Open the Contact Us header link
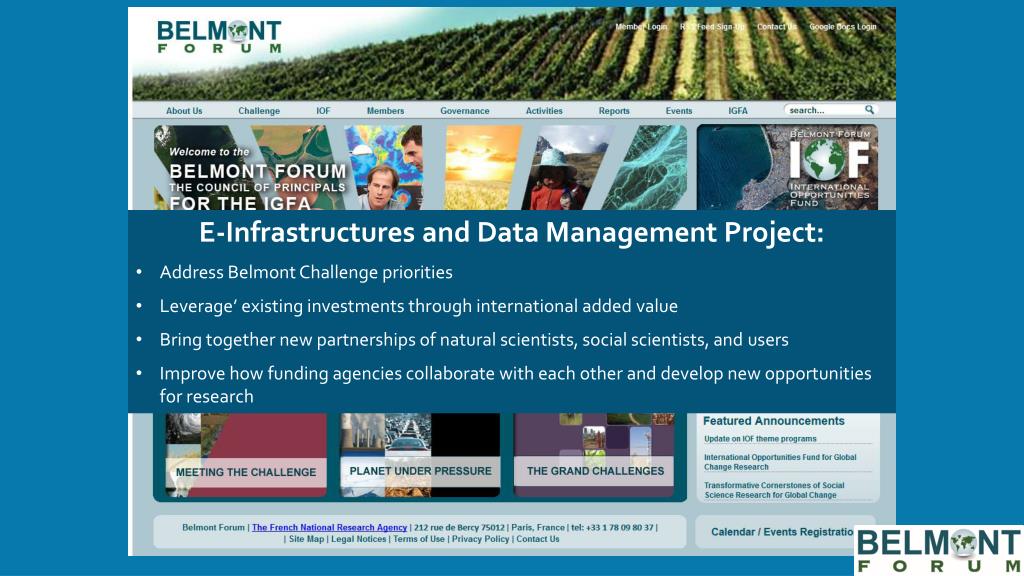 tap(776, 27)
